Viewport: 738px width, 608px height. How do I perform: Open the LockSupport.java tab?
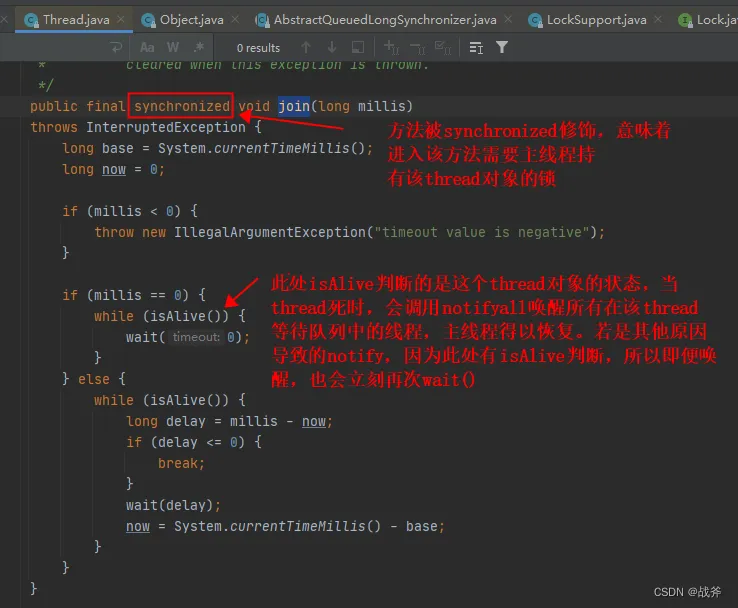596,20
